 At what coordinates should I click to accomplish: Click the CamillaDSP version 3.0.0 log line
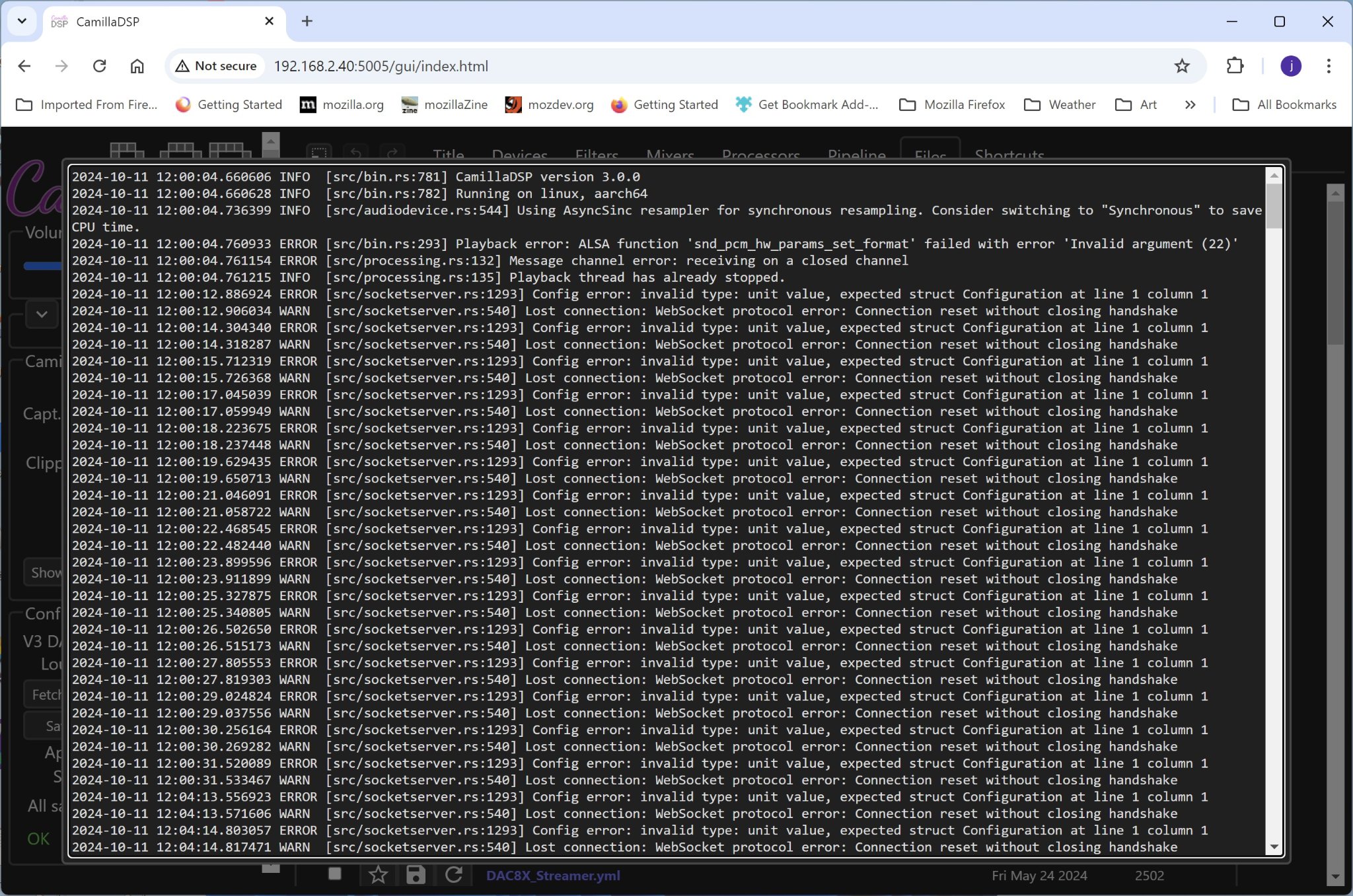356,177
